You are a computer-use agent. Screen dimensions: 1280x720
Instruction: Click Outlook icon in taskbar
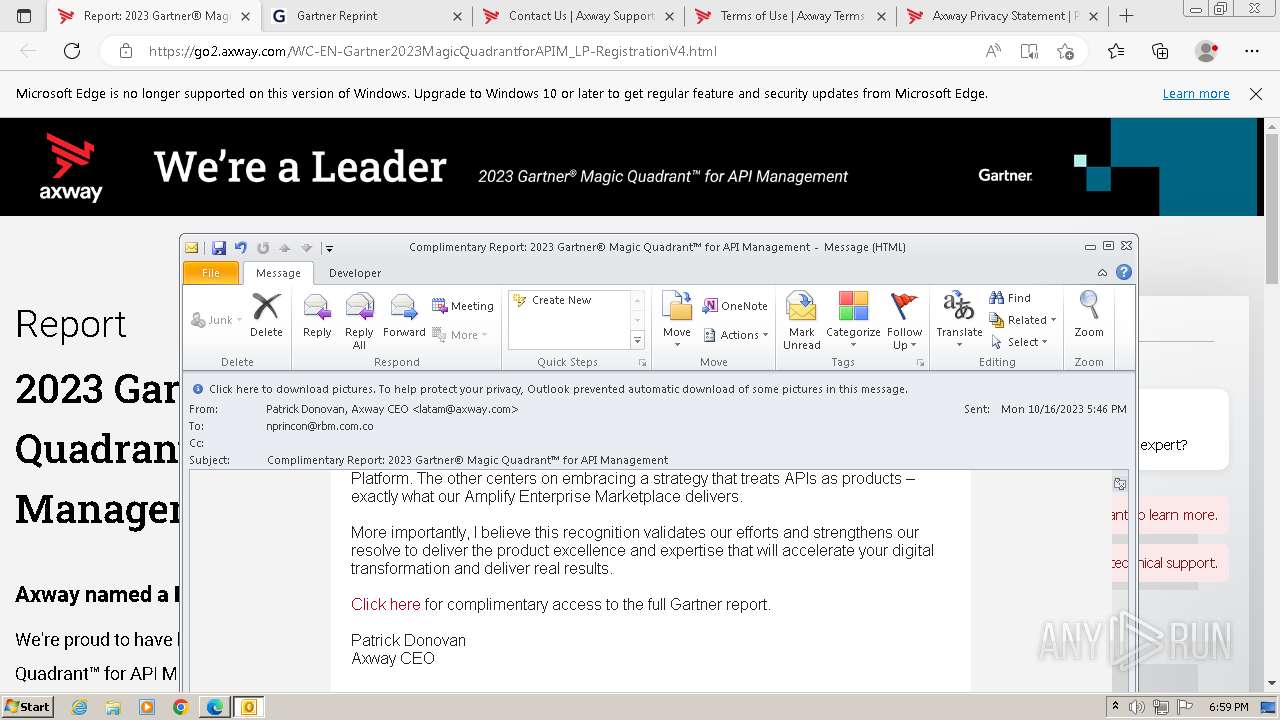[x=248, y=707]
